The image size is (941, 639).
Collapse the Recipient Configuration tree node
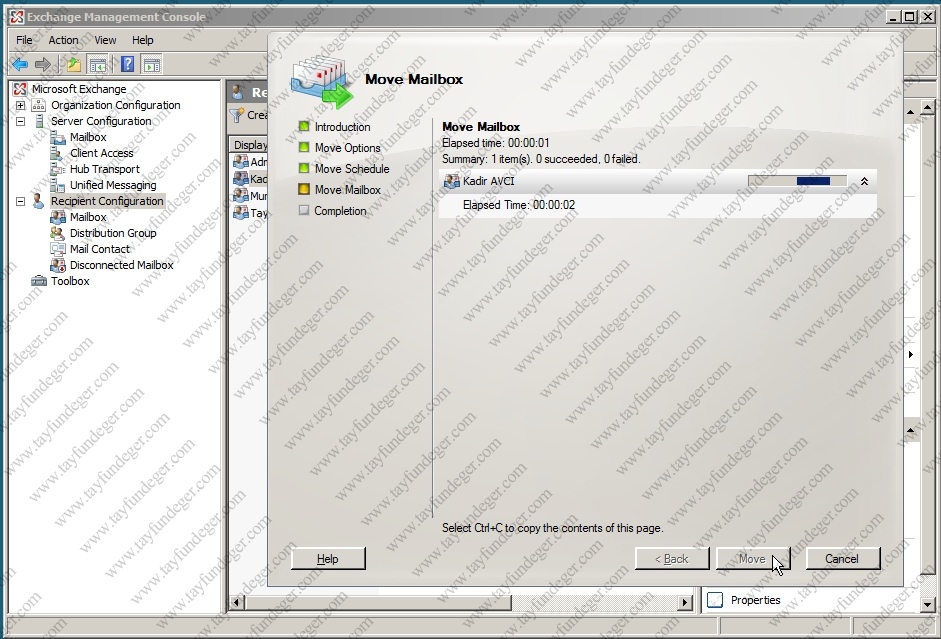[20, 201]
